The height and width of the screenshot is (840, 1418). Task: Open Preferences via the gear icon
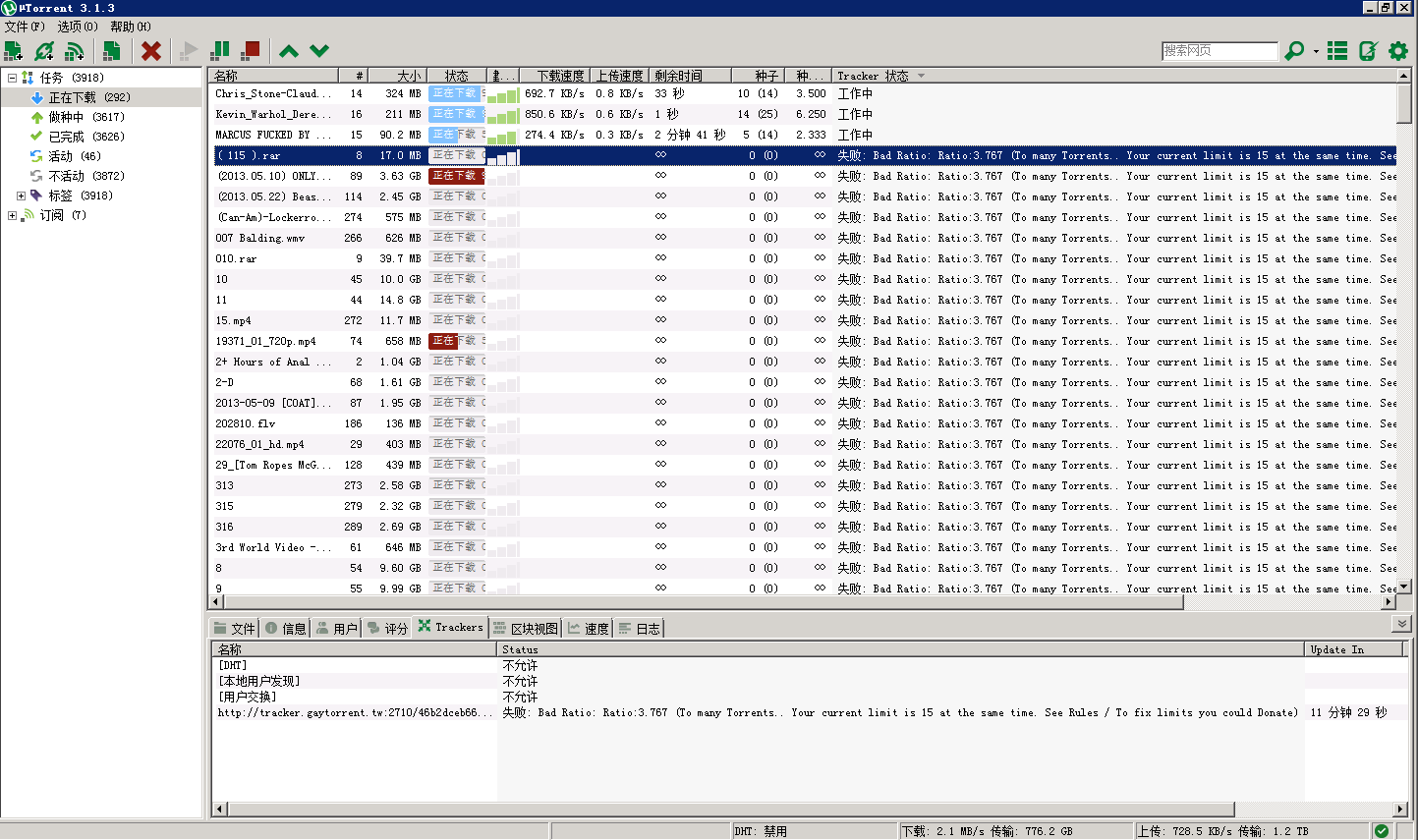point(1398,51)
